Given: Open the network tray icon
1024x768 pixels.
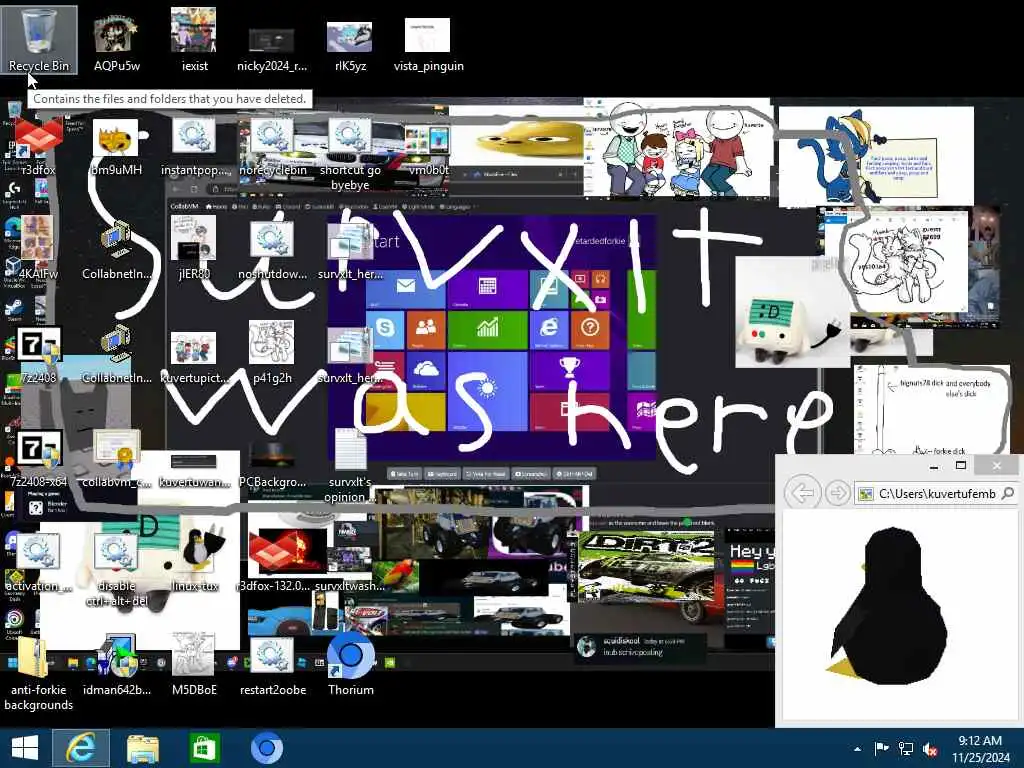Looking at the screenshot, I should [x=906, y=749].
